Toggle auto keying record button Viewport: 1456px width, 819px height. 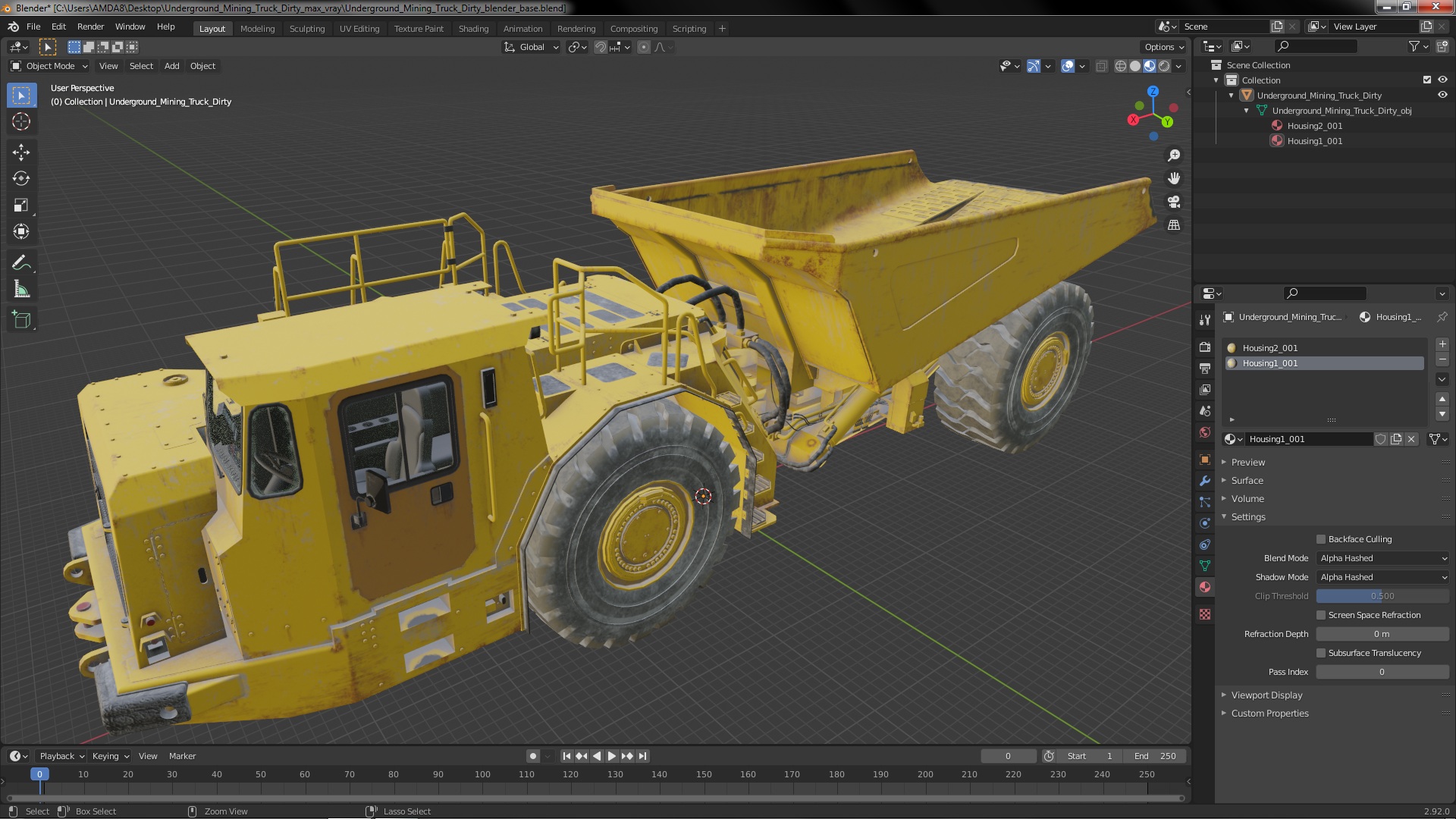click(533, 756)
